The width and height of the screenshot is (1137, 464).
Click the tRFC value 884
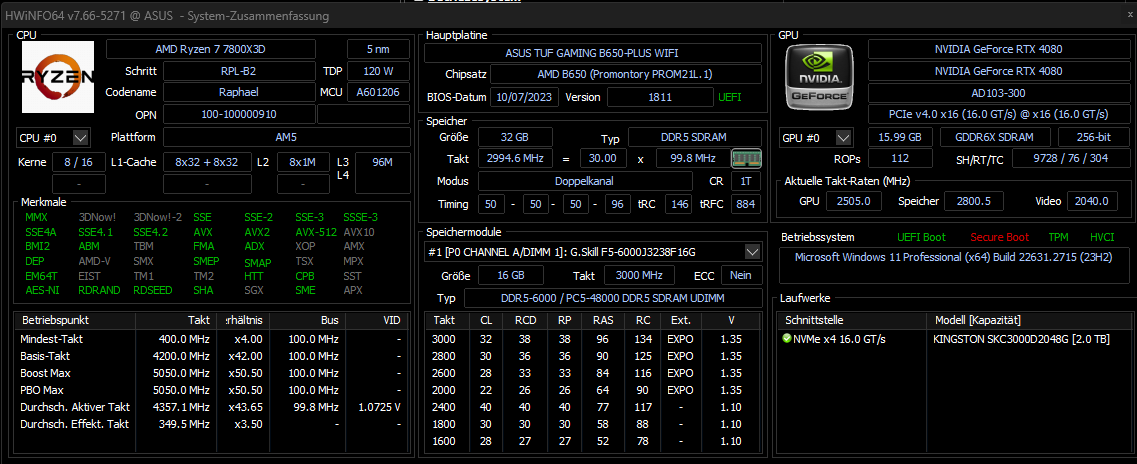pos(745,204)
